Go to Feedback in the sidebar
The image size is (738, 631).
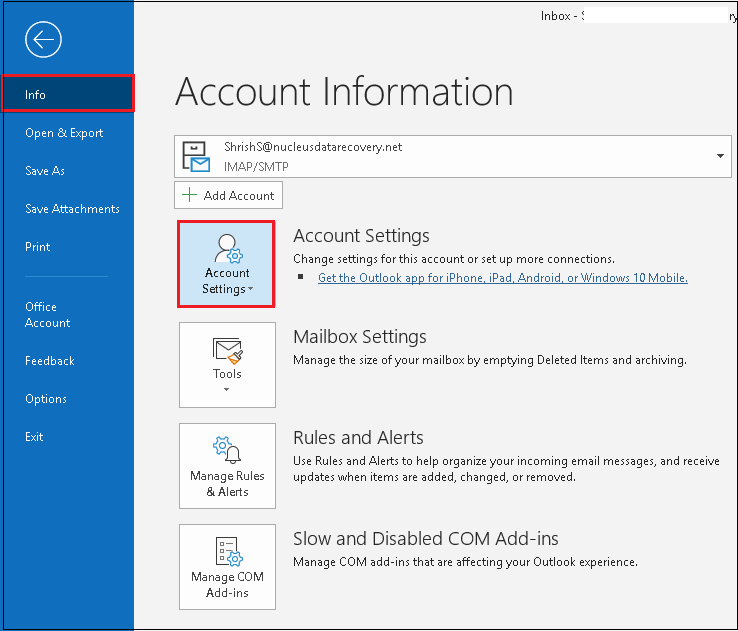(x=49, y=361)
